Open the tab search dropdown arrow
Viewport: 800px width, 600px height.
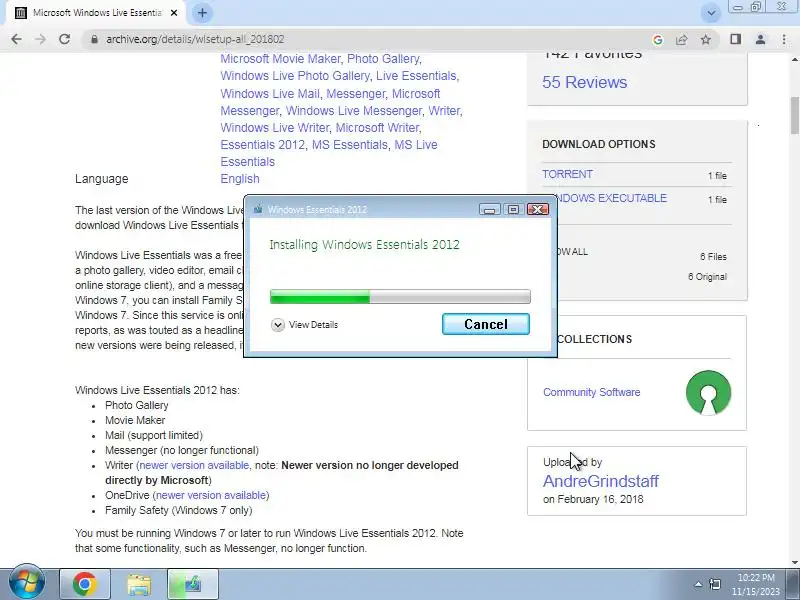(711, 13)
